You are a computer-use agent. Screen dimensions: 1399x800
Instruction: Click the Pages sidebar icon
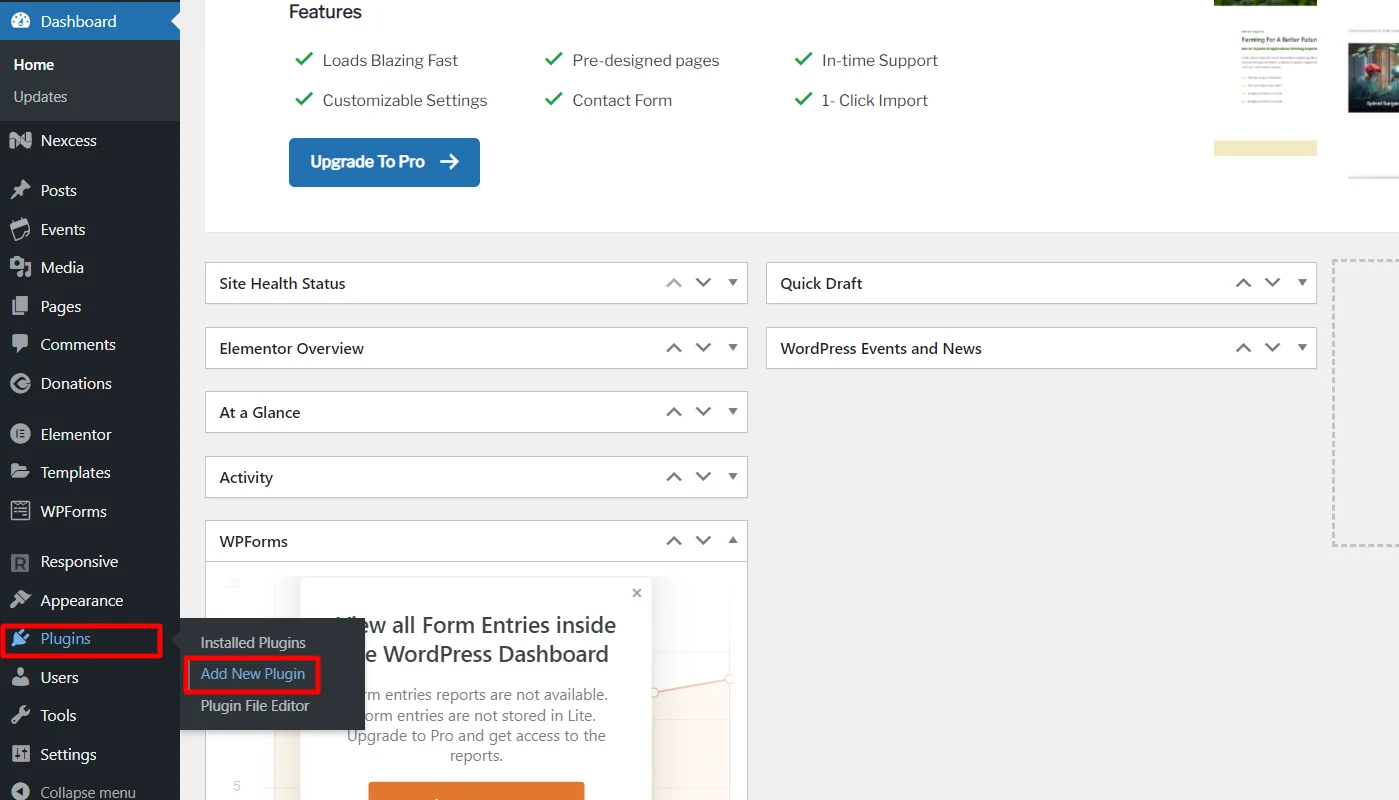click(21, 306)
